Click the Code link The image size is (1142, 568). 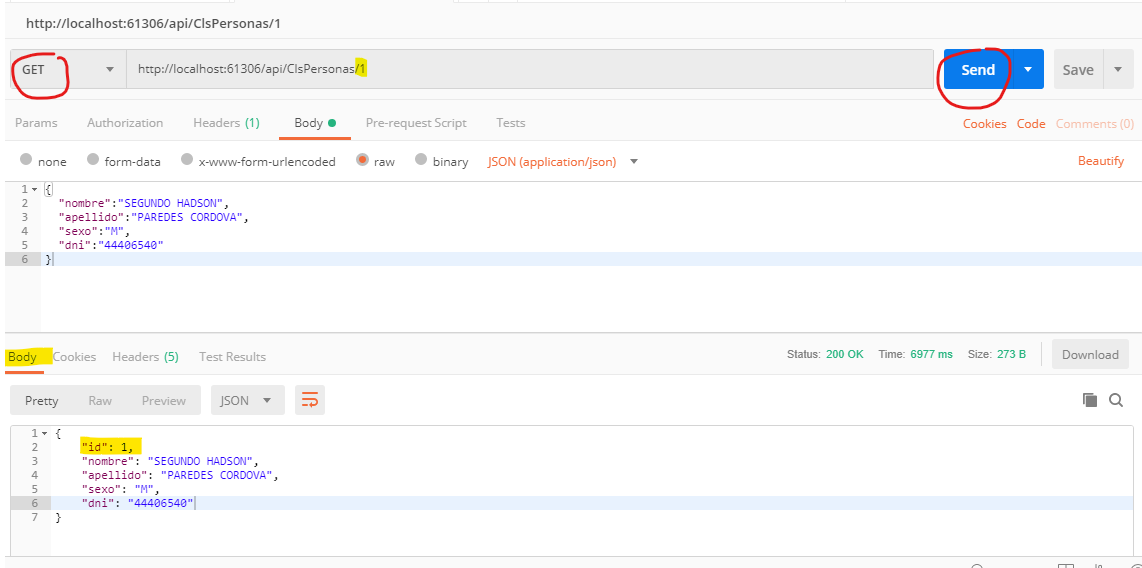(x=1031, y=124)
